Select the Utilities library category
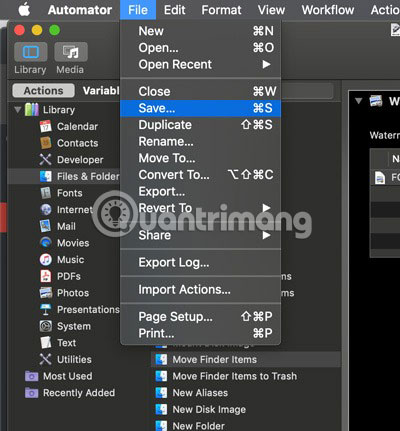This screenshot has height=431, width=400. tap(74, 359)
